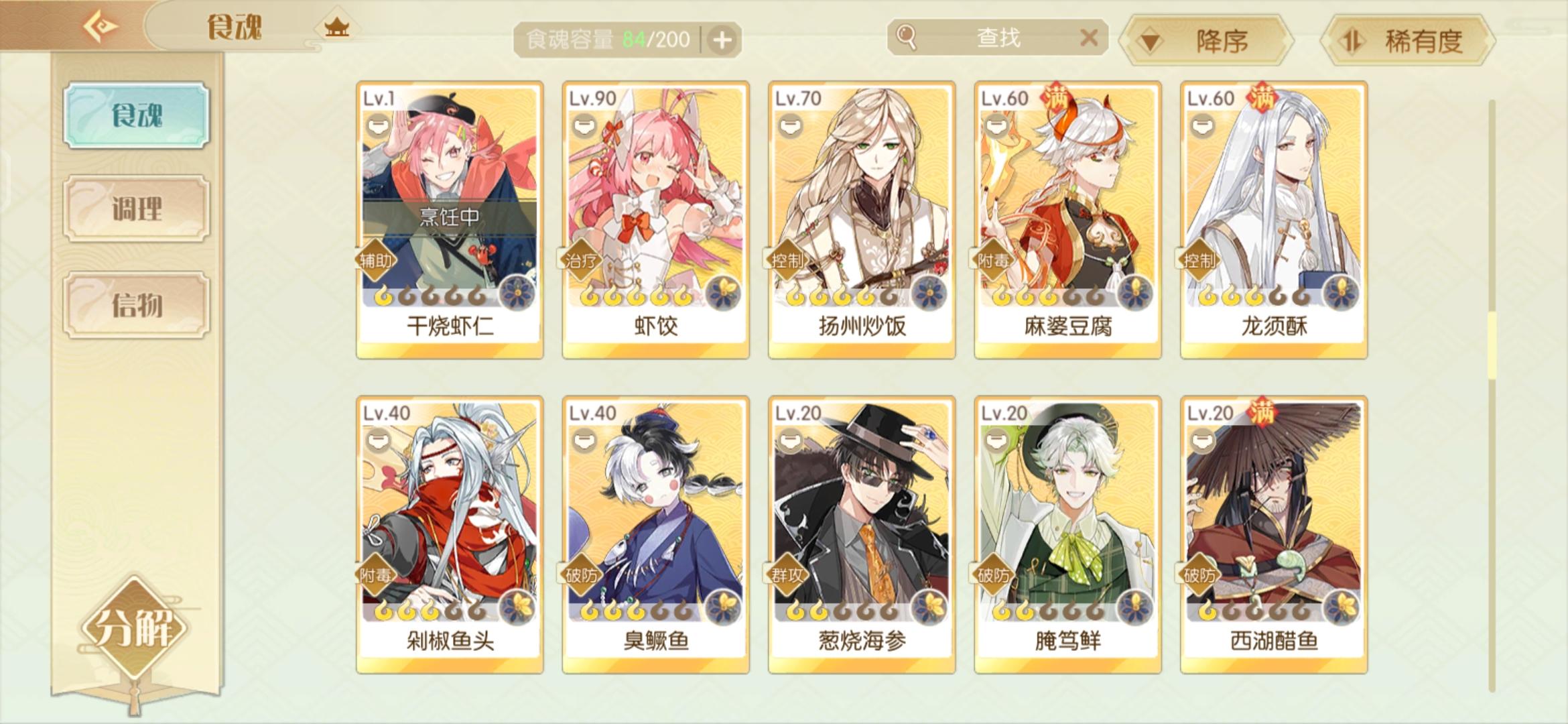1568x724 pixels.
Task: Tap the back arrow icon
Action: pos(101,27)
